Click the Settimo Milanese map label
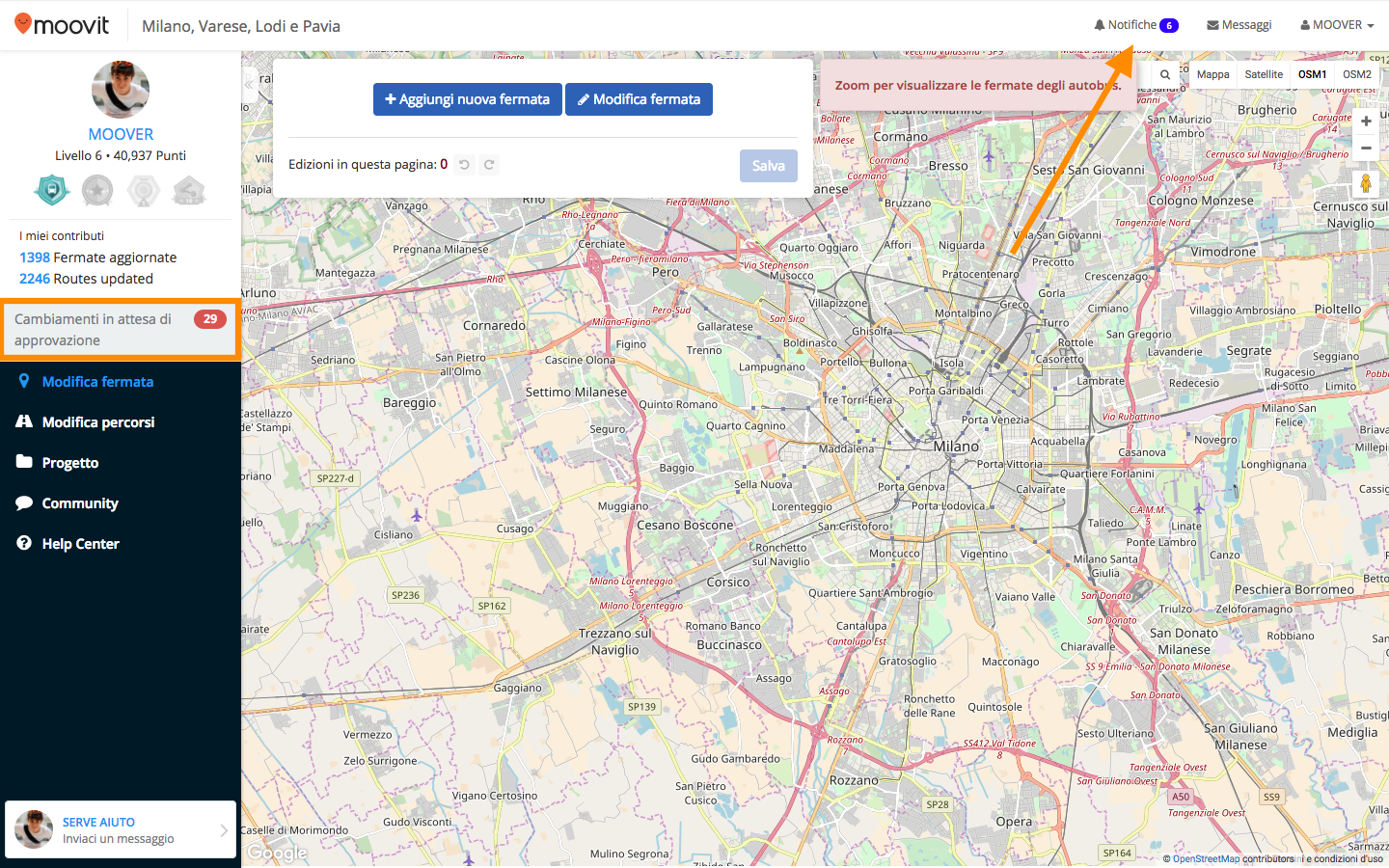The width and height of the screenshot is (1389, 868). tap(576, 392)
